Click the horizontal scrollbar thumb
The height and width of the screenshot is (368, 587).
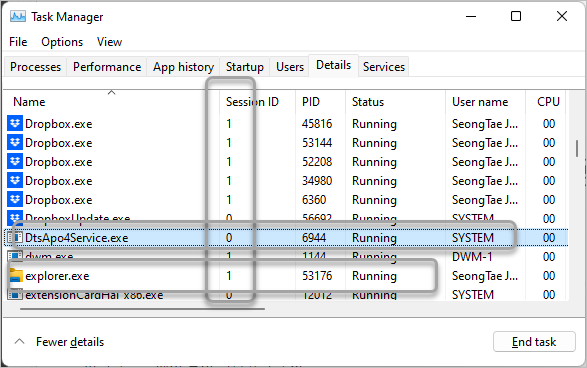142,309
